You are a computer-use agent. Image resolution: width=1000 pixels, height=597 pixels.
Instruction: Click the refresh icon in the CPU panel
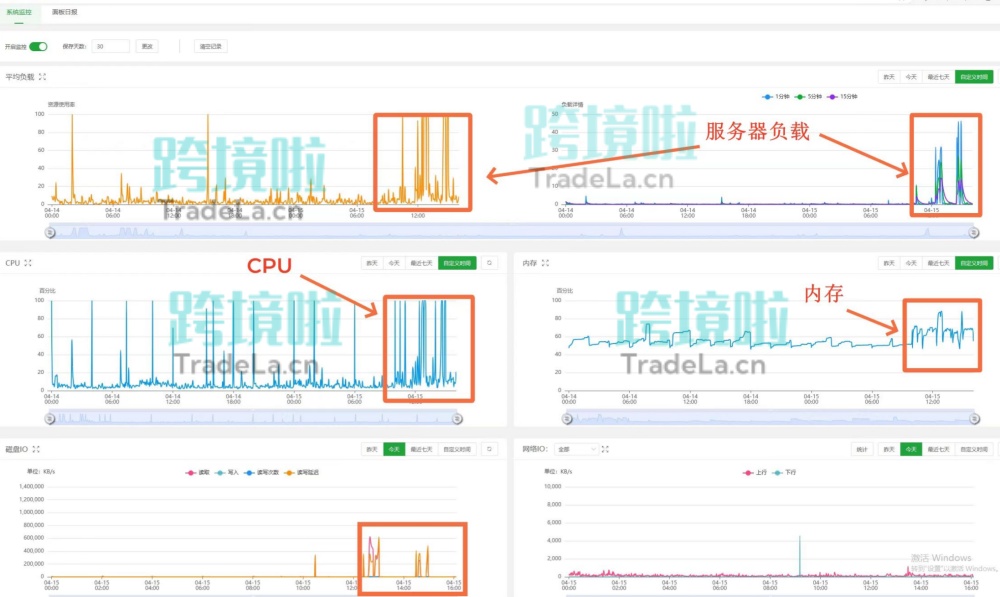[x=490, y=263]
